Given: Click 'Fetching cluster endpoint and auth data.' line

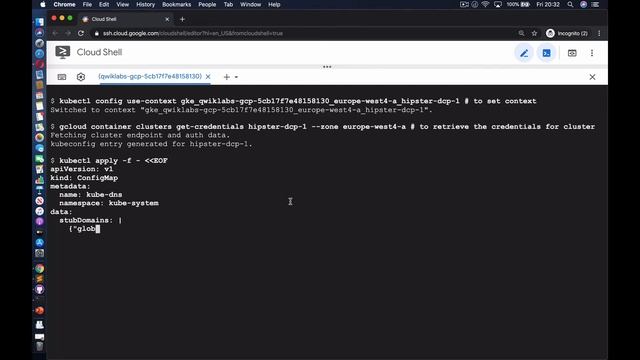Looking at the screenshot, I should click(140, 135).
